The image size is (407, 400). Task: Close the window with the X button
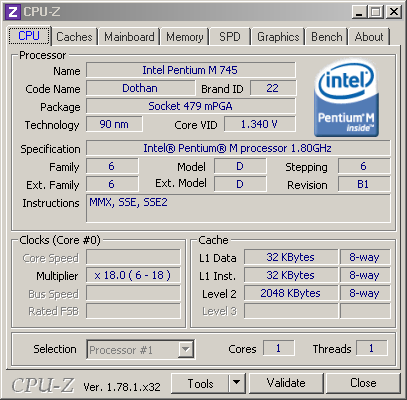pyautogui.click(x=394, y=12)
